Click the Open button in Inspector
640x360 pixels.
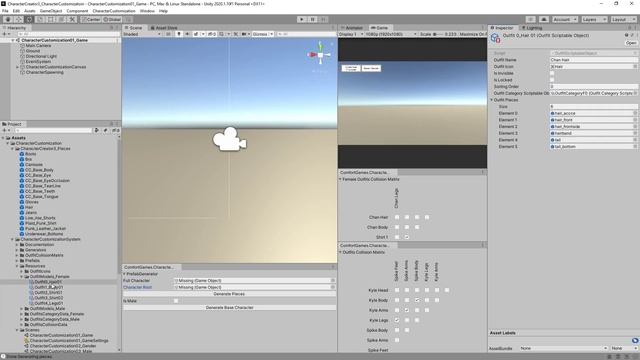[x=631, y=43]
